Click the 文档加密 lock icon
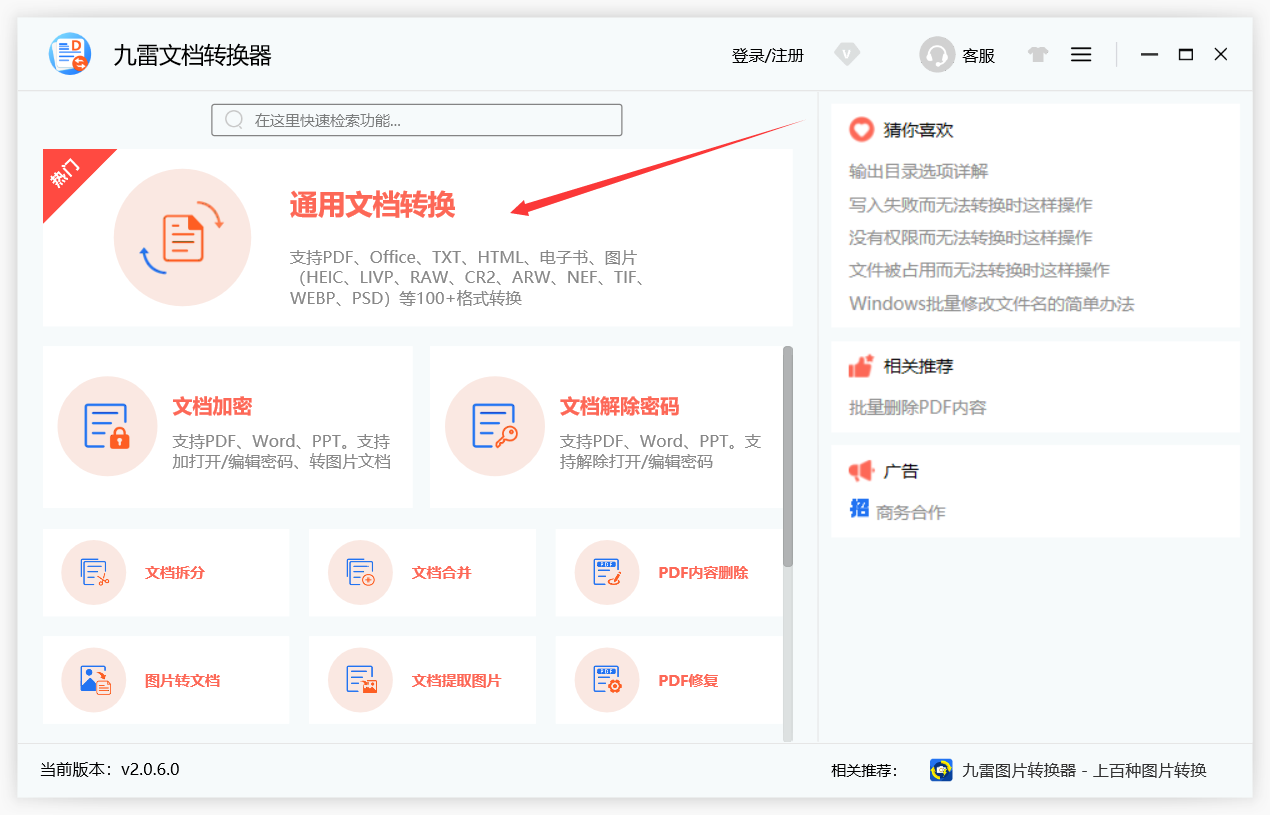Screen dimensions: 1270x815 [x=107, y=426]
